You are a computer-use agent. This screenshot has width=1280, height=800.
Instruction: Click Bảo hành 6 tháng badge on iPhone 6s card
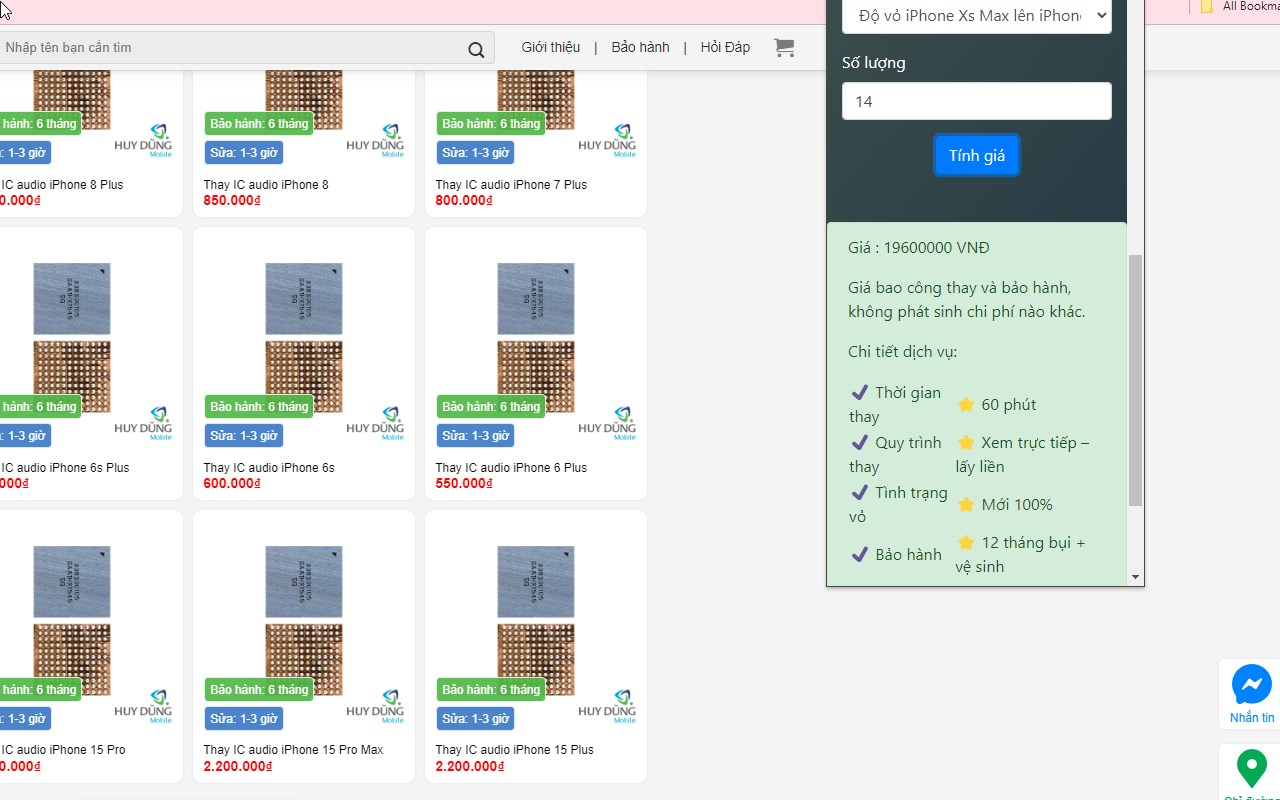tap(259, 407)
